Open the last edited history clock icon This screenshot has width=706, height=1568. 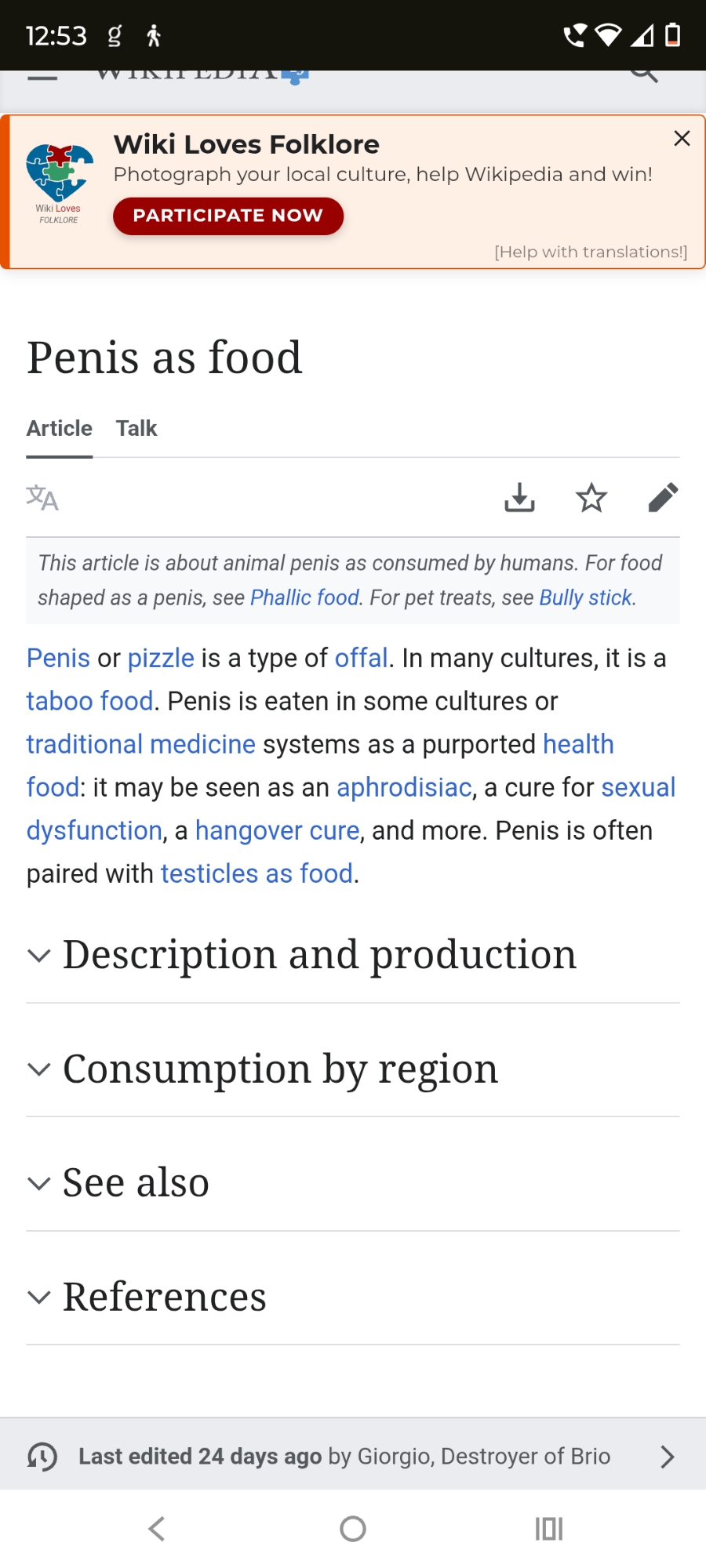[x=42, y=1457]
